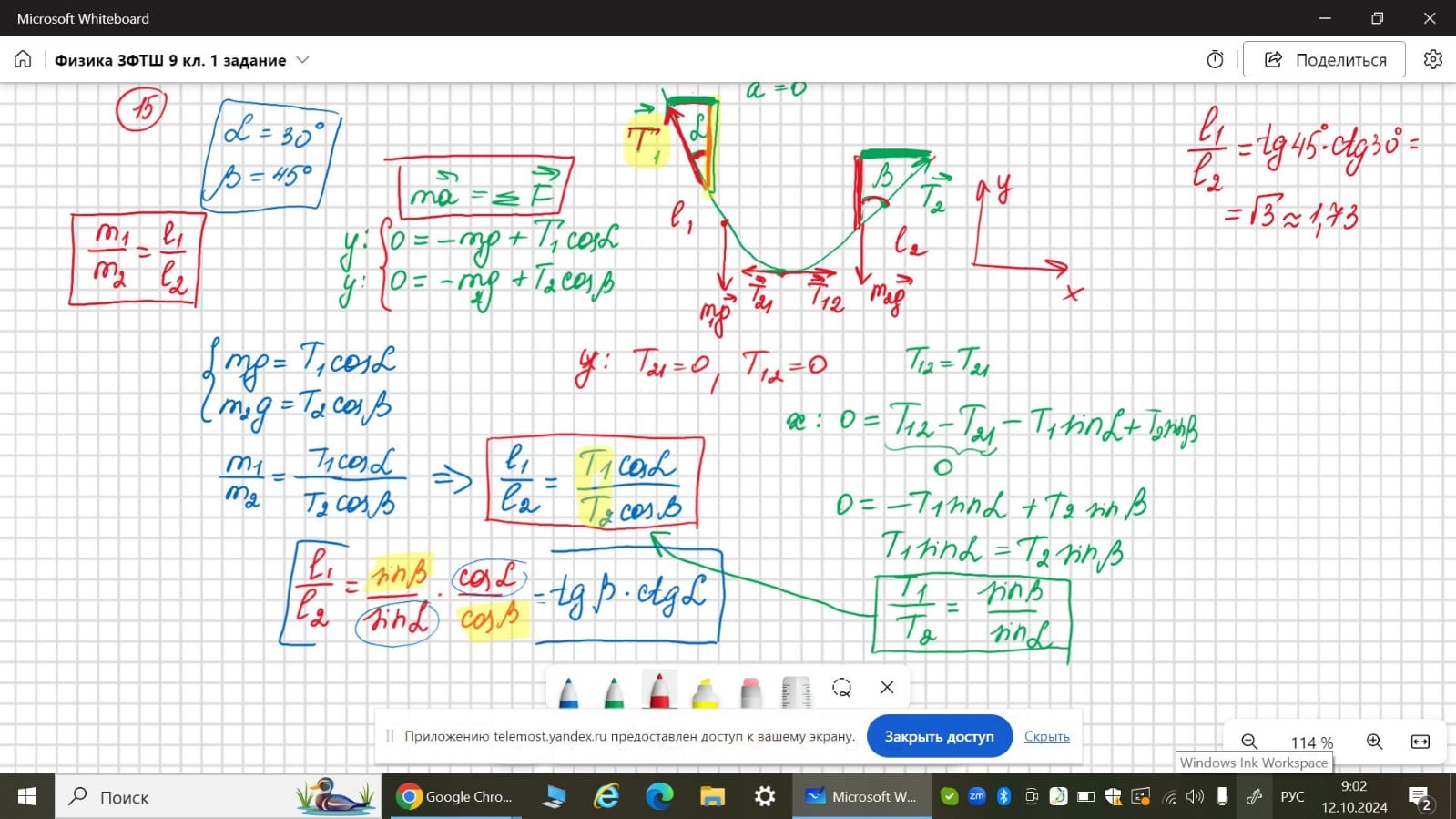The image size is (1456, 819).
Task: Open whiteboard settings gear
Action: (1433, 60)
